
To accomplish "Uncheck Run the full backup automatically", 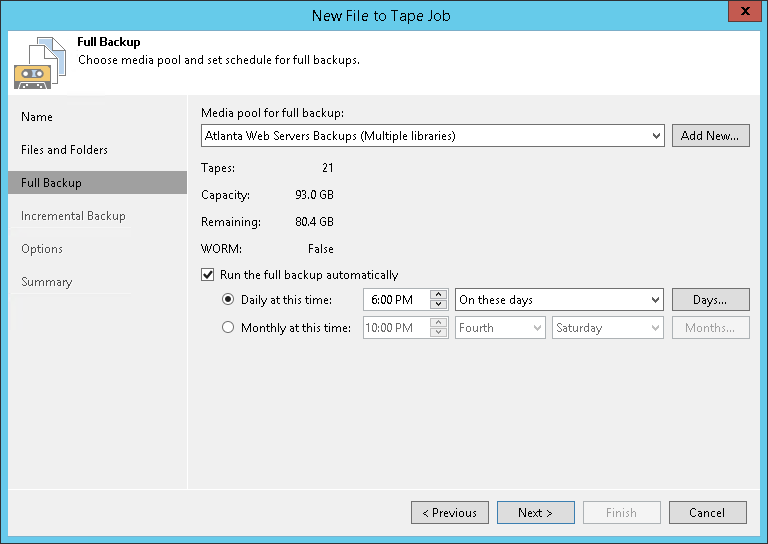I will pos(208,275).
